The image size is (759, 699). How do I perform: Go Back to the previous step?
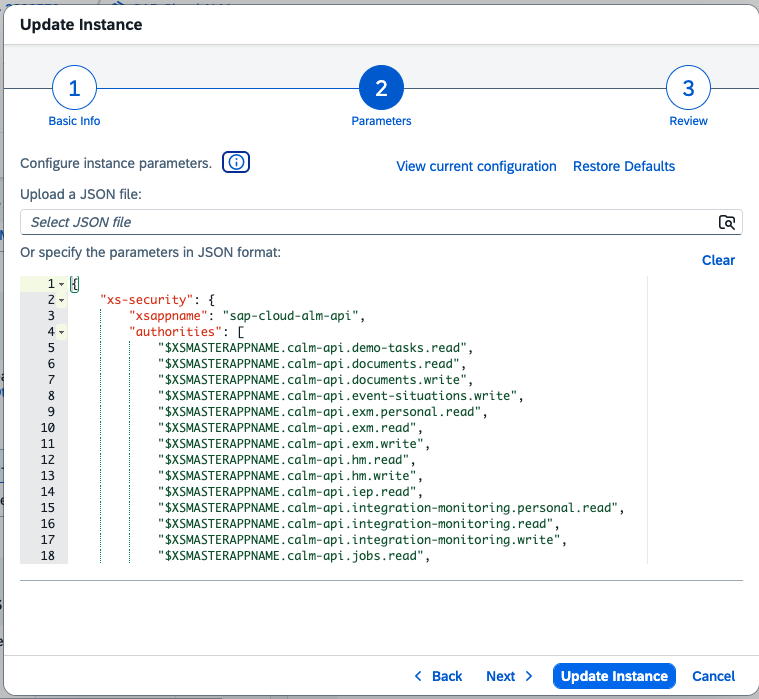(438, 676)
